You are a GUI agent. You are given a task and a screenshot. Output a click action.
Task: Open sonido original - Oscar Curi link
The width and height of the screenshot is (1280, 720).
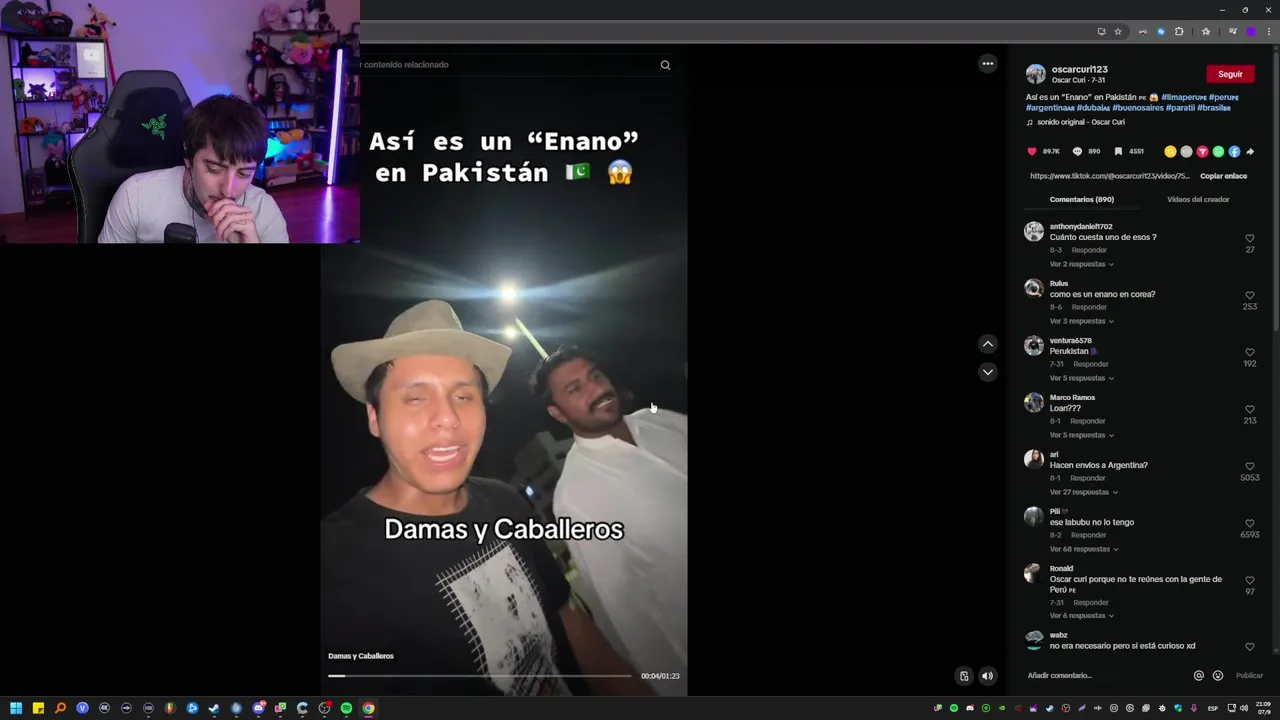1080,122
